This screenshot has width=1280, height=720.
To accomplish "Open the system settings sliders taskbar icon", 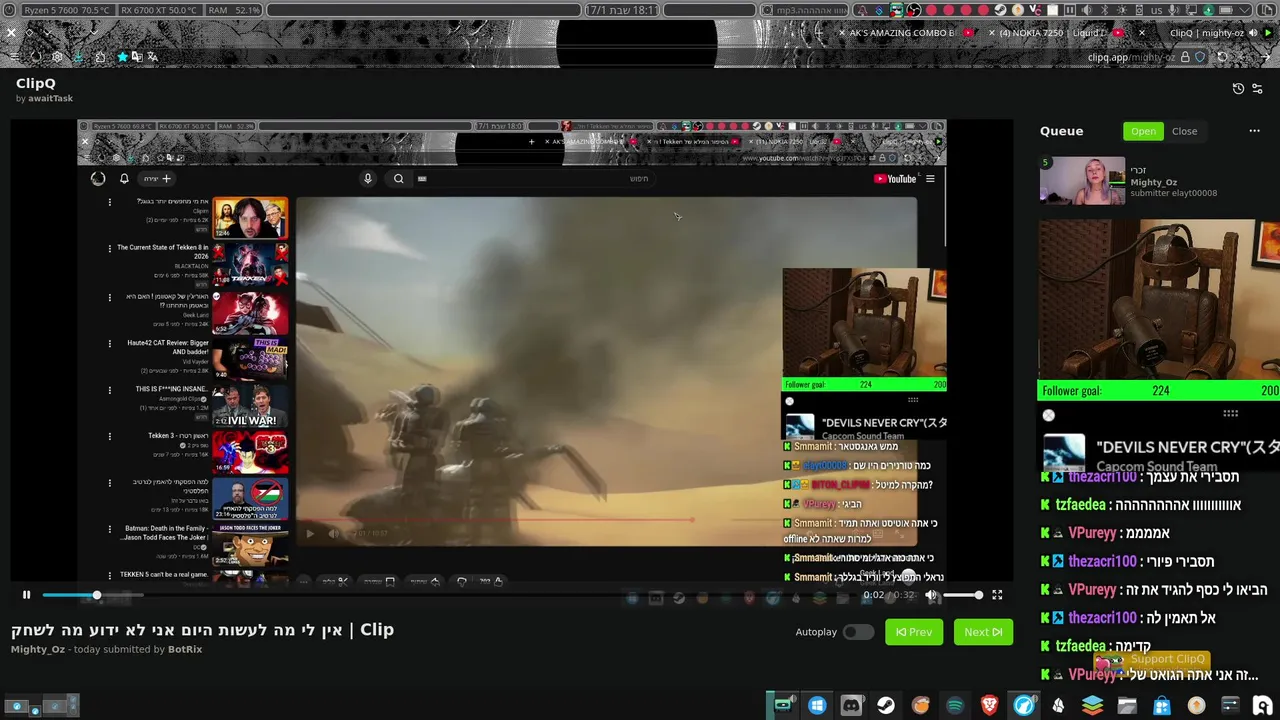I will [1230, 705].
